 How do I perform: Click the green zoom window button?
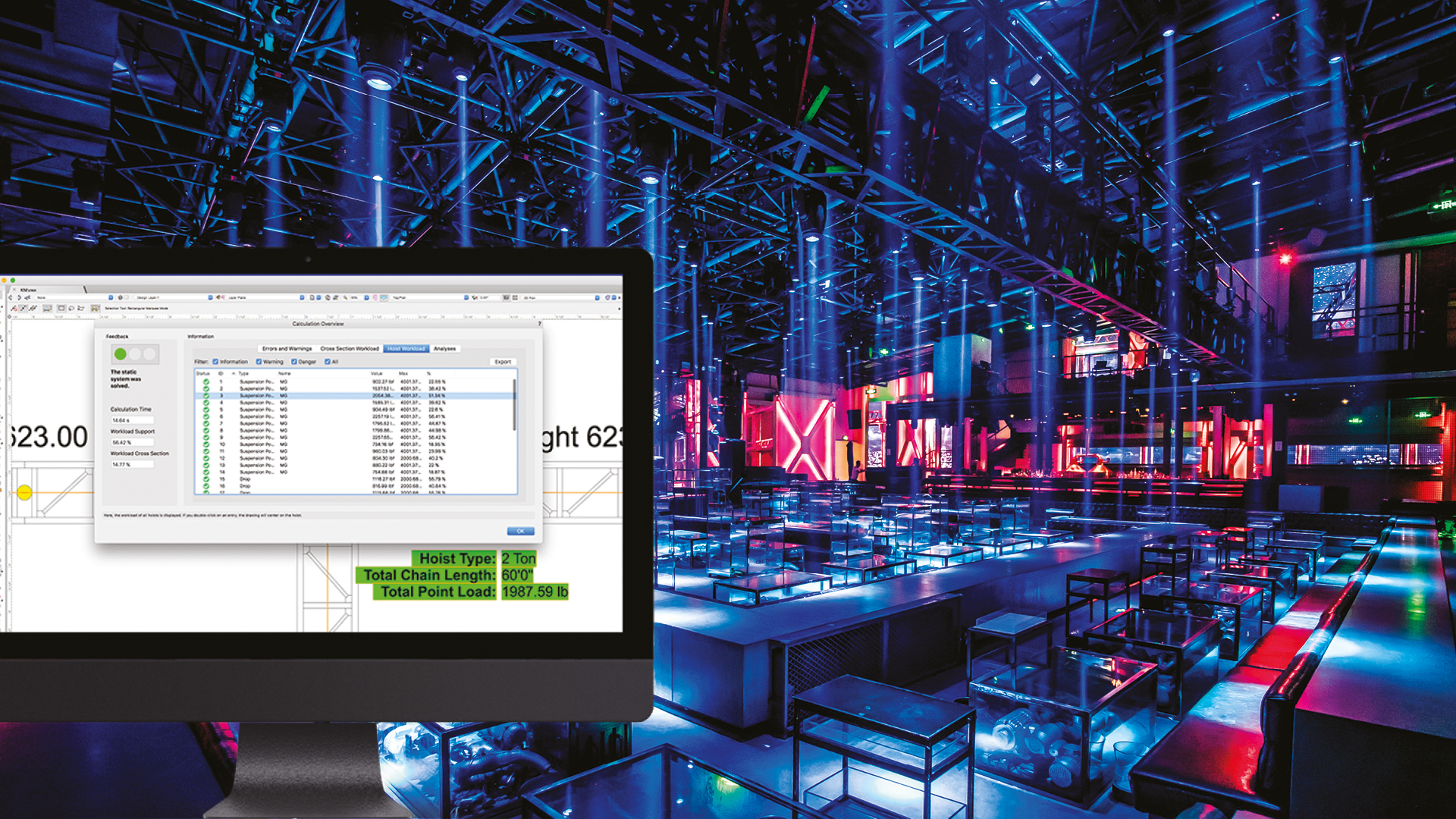click(13, 280)
